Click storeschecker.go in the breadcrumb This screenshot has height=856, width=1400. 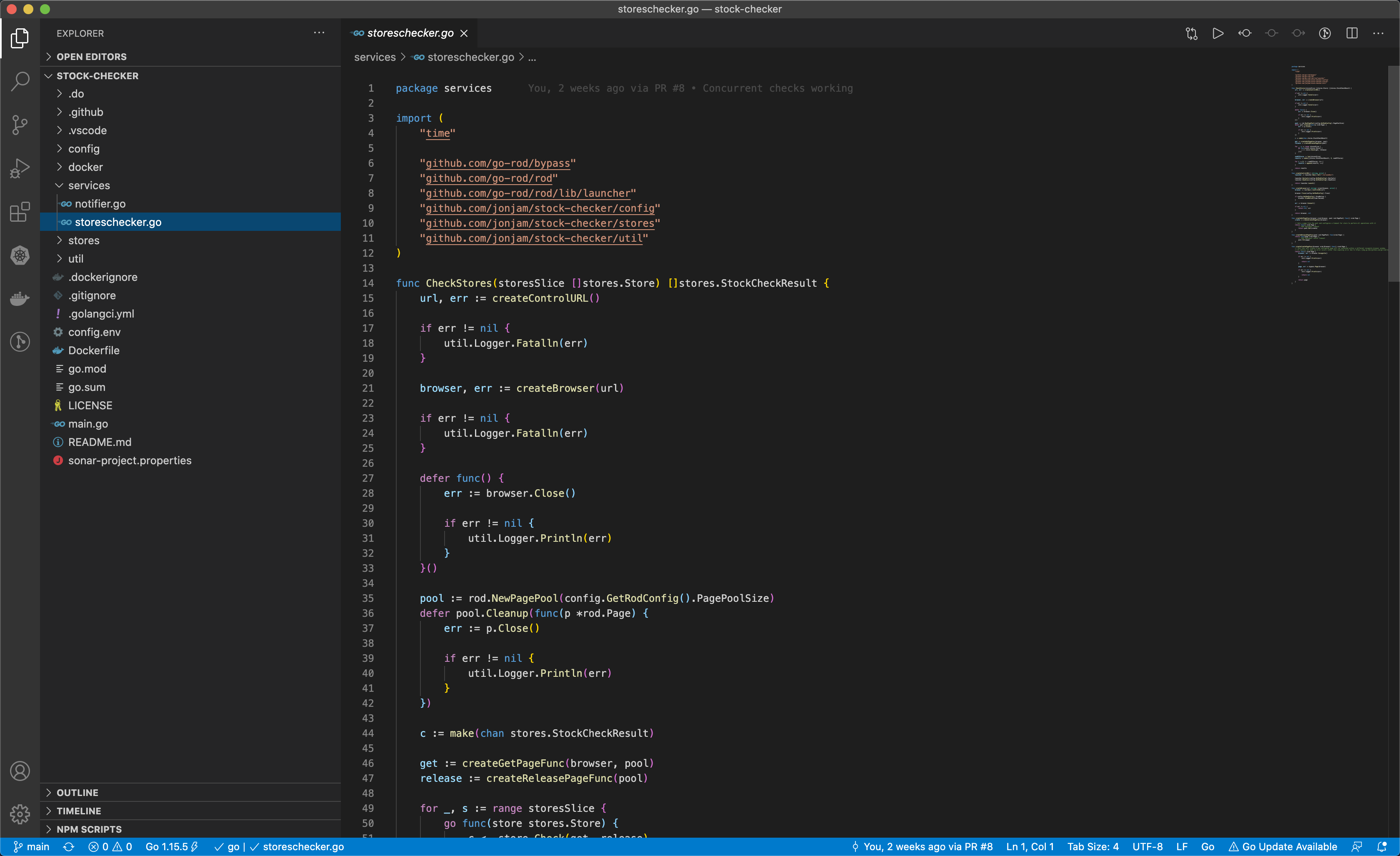[x=470, y=58]
